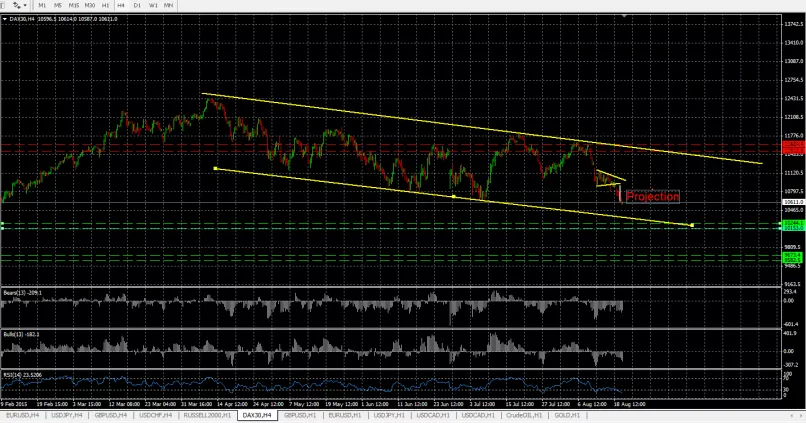Expand the DAX30,H4 chart title triangle
This screenshot has width=806, height=423.
(5, 19)
